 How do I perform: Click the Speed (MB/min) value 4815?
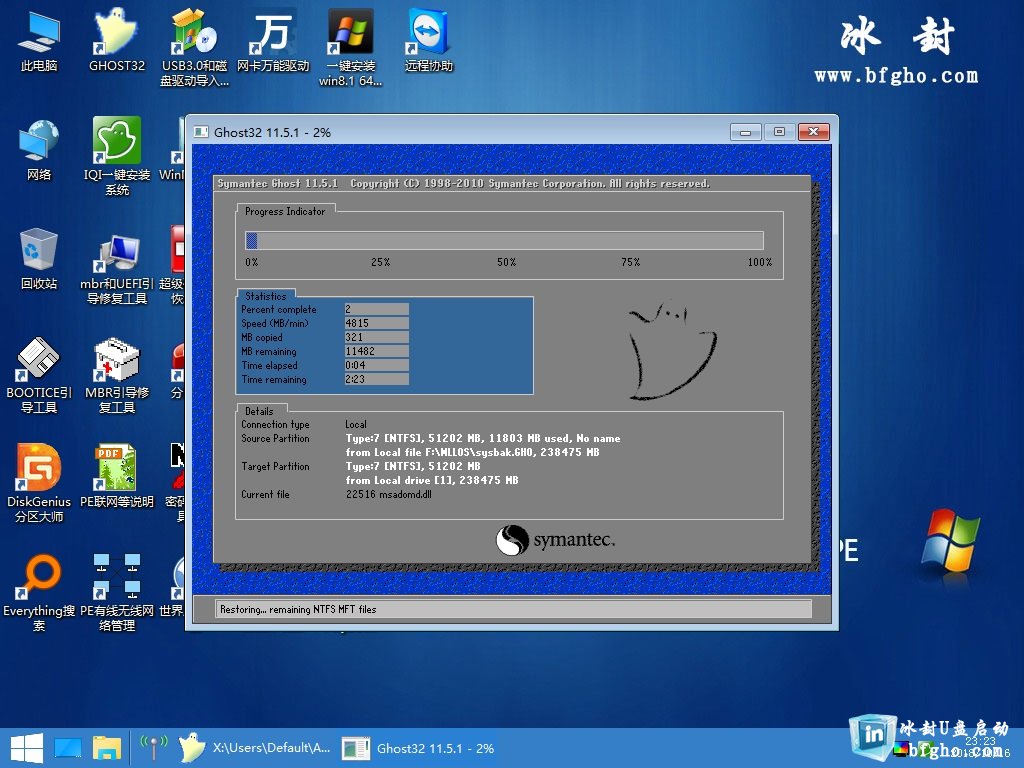coord(376,323)
